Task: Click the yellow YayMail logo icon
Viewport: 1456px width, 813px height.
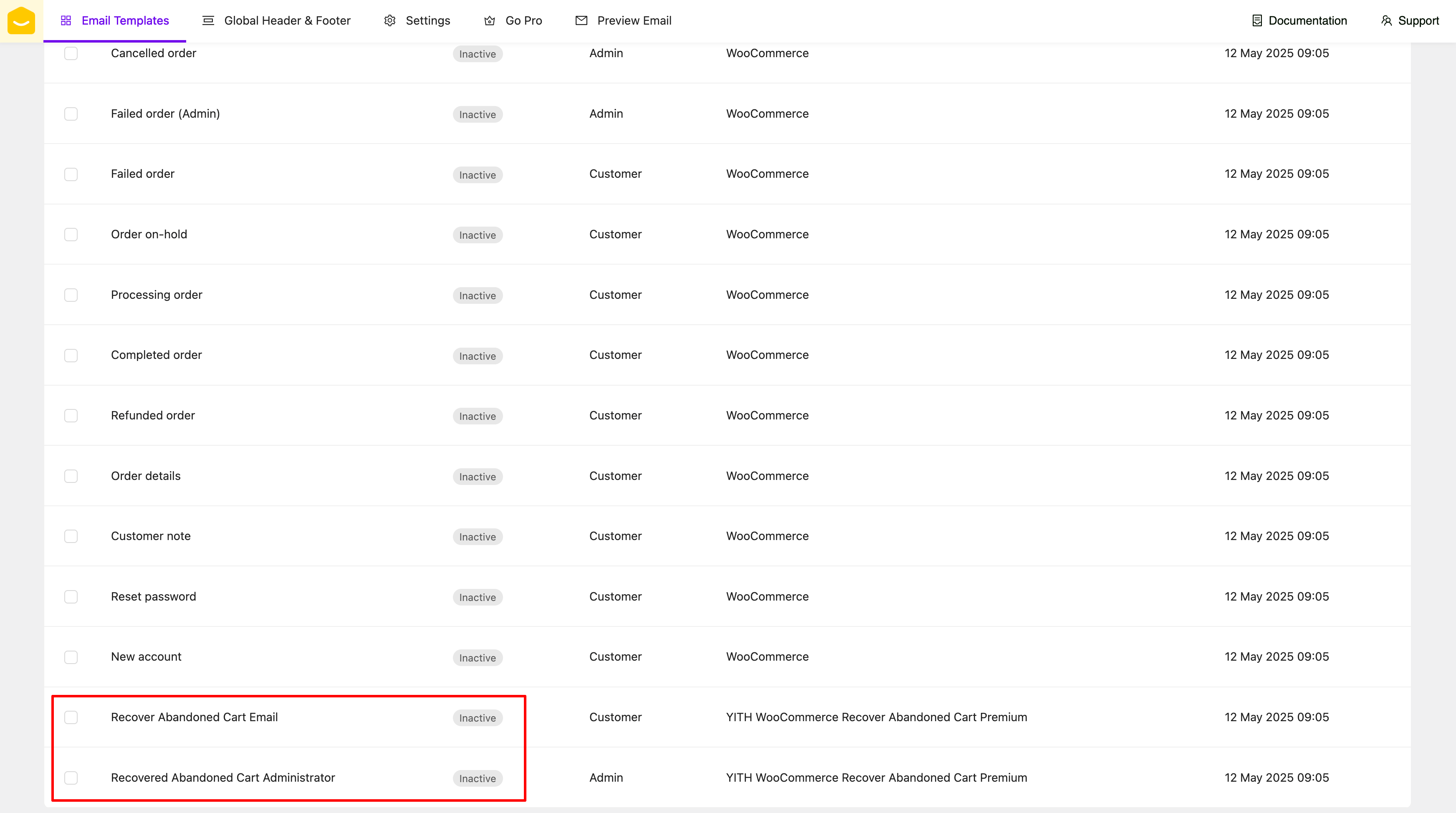Action: pyautogui.click(x=21, y=21)
